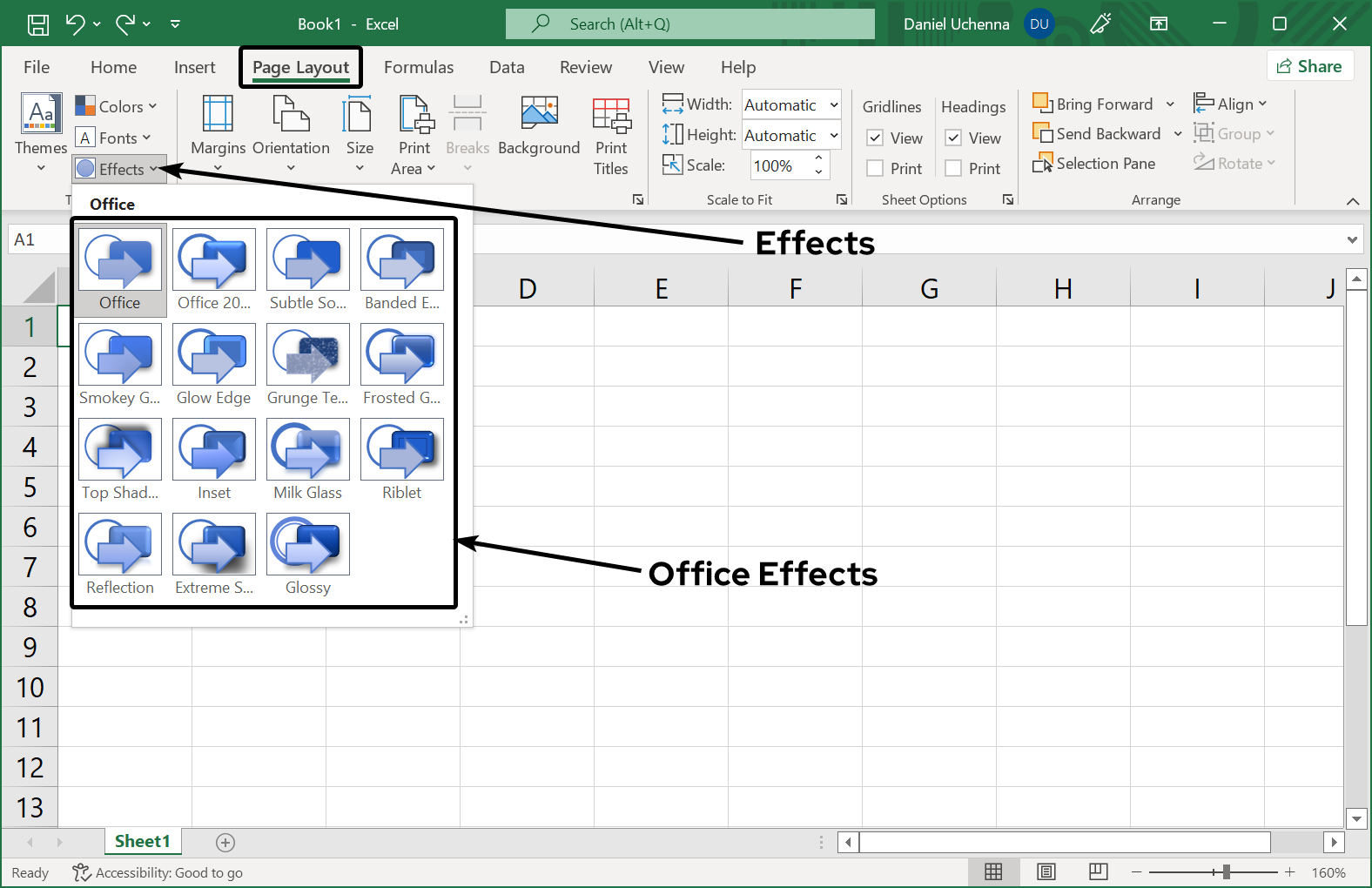The height and width of the screenshot is (888, 1372).
Task: Open Customize Quick Access Toolbar arrow
Action: [x=175, y=24]
